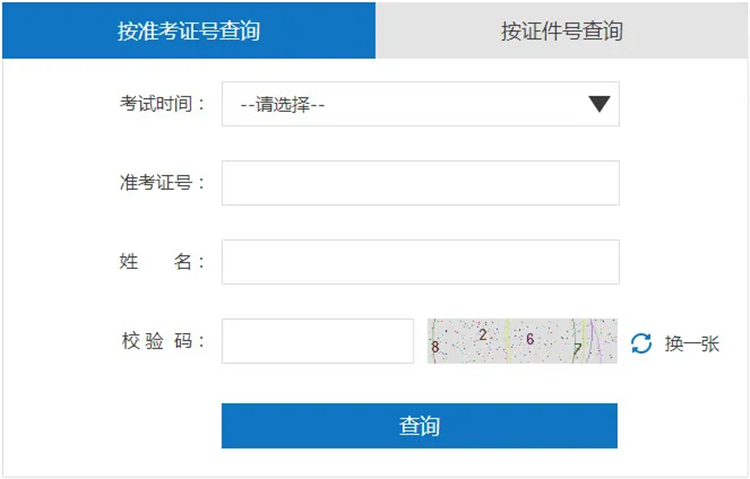Click the black dropdown triangle for exam time
The width and height of the screenshot is (750, 479).
coord(599,104)
